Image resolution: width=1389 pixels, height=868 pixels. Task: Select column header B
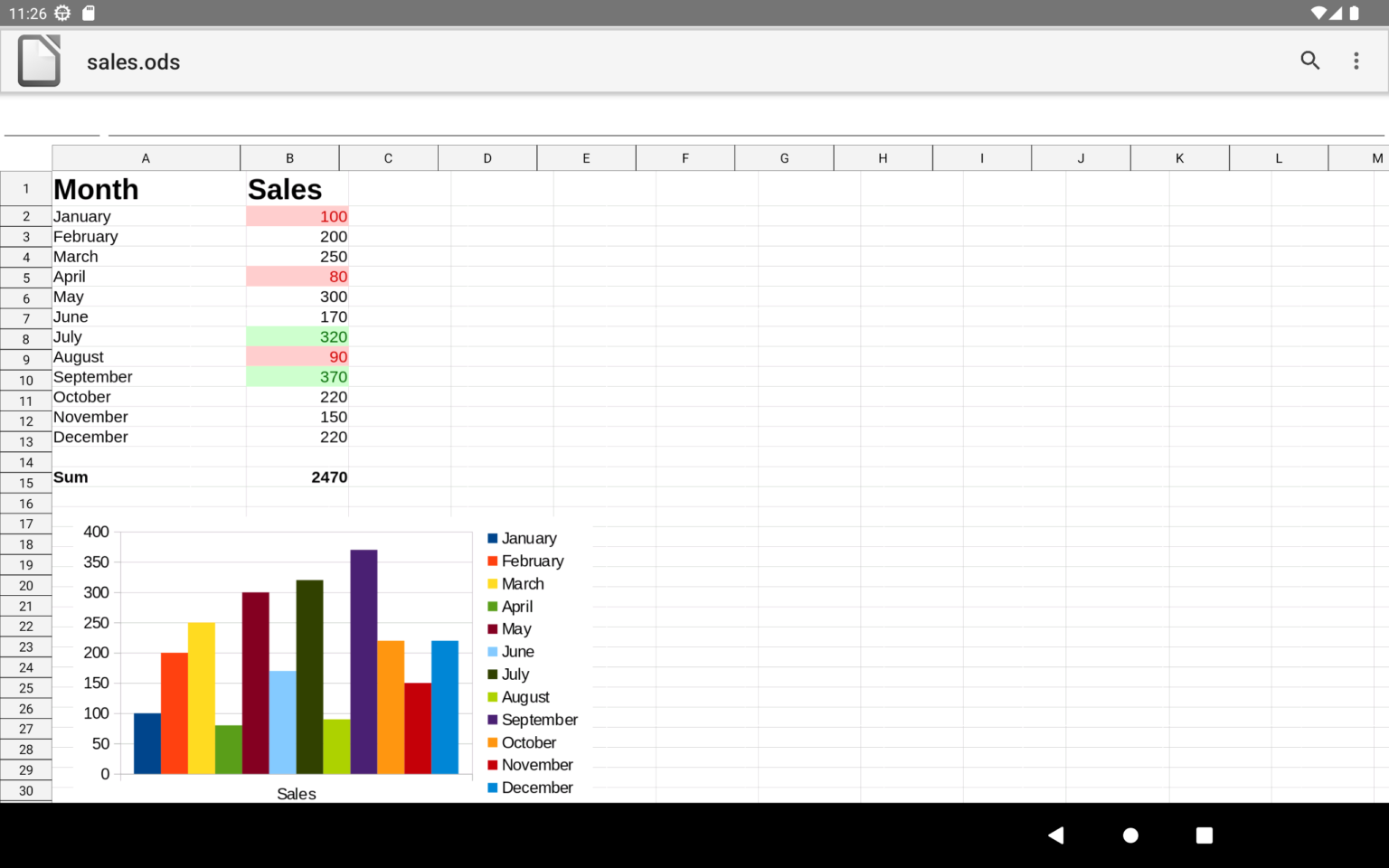(289, 157)
